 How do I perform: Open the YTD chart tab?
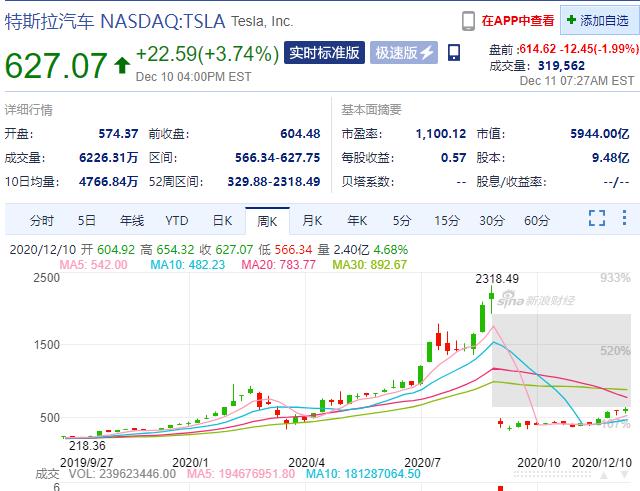point(177,221)
